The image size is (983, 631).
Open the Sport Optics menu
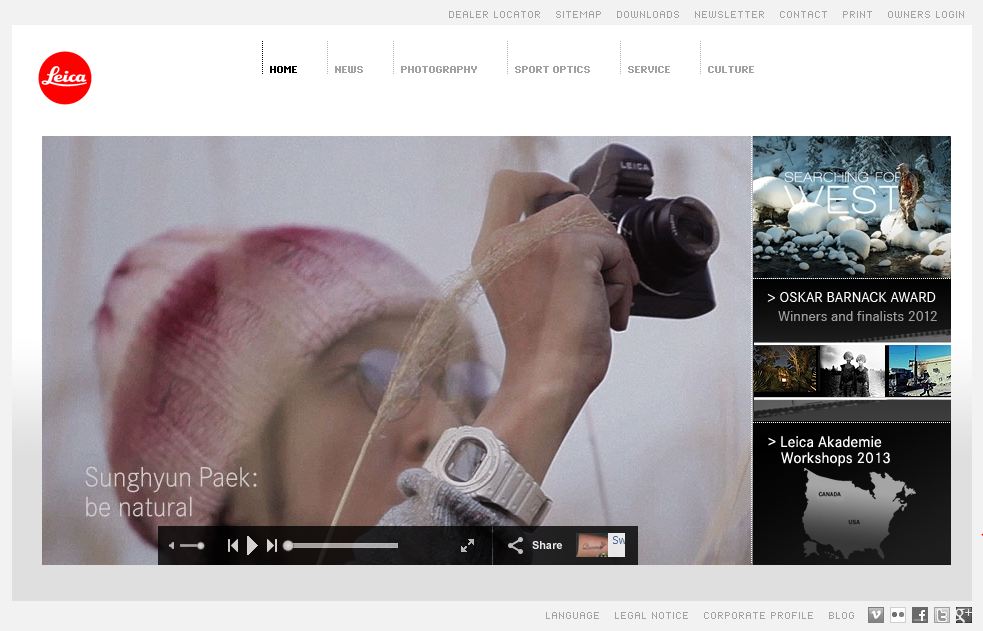pyautogui.click(x=552, y=70)
